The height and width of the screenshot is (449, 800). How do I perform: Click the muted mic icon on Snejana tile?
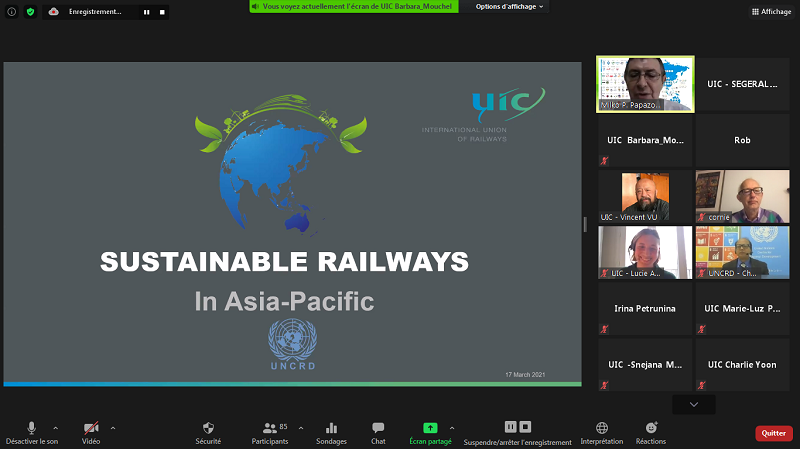click(x=604, y=385)
